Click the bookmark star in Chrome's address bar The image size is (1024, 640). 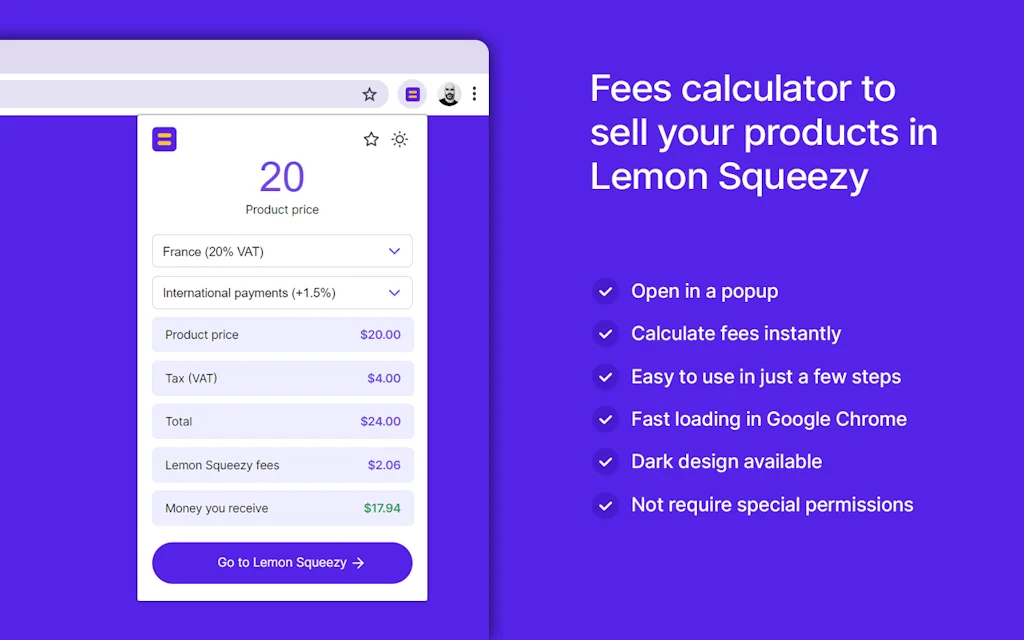click(x=370, y=93)
